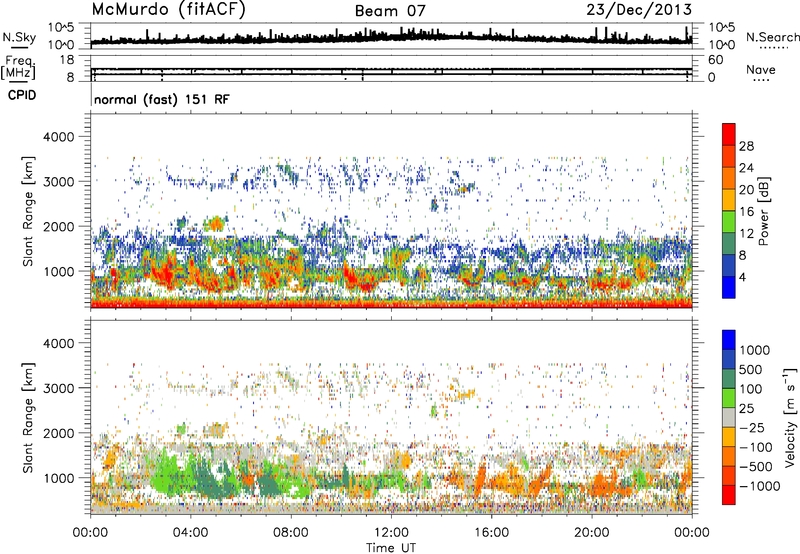
Task: Click the green velocity patch near 04:00
Action: click(196, 474)
